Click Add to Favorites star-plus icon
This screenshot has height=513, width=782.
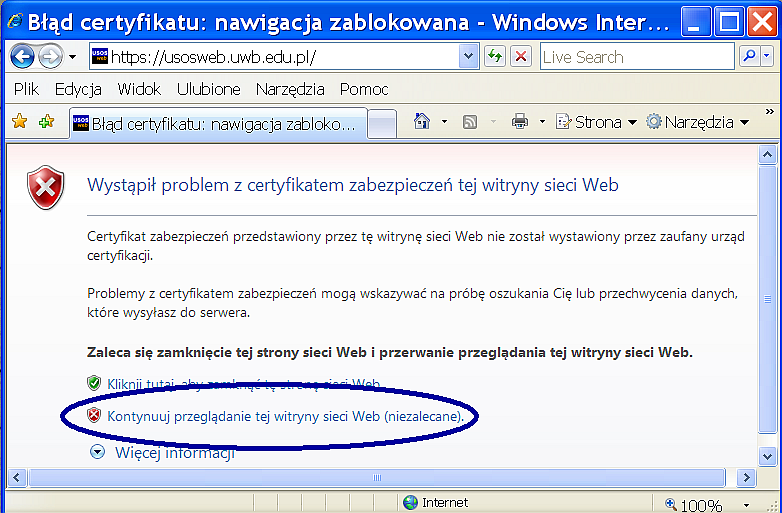coord(47,121)
